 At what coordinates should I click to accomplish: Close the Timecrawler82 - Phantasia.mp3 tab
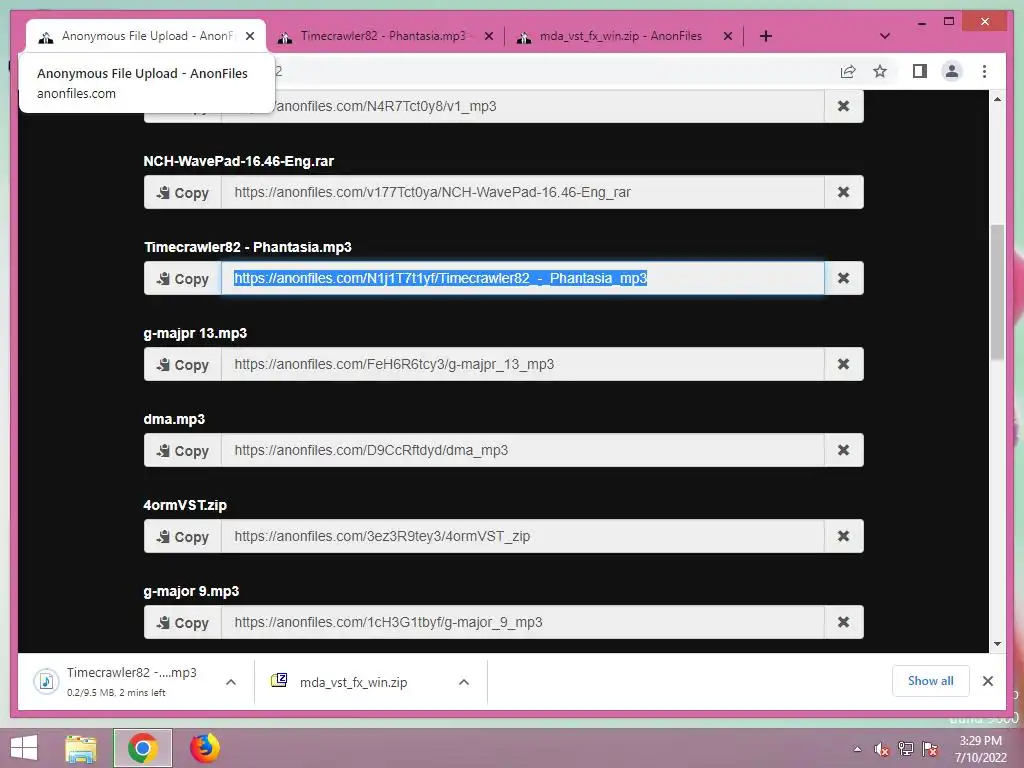[489, 37]
